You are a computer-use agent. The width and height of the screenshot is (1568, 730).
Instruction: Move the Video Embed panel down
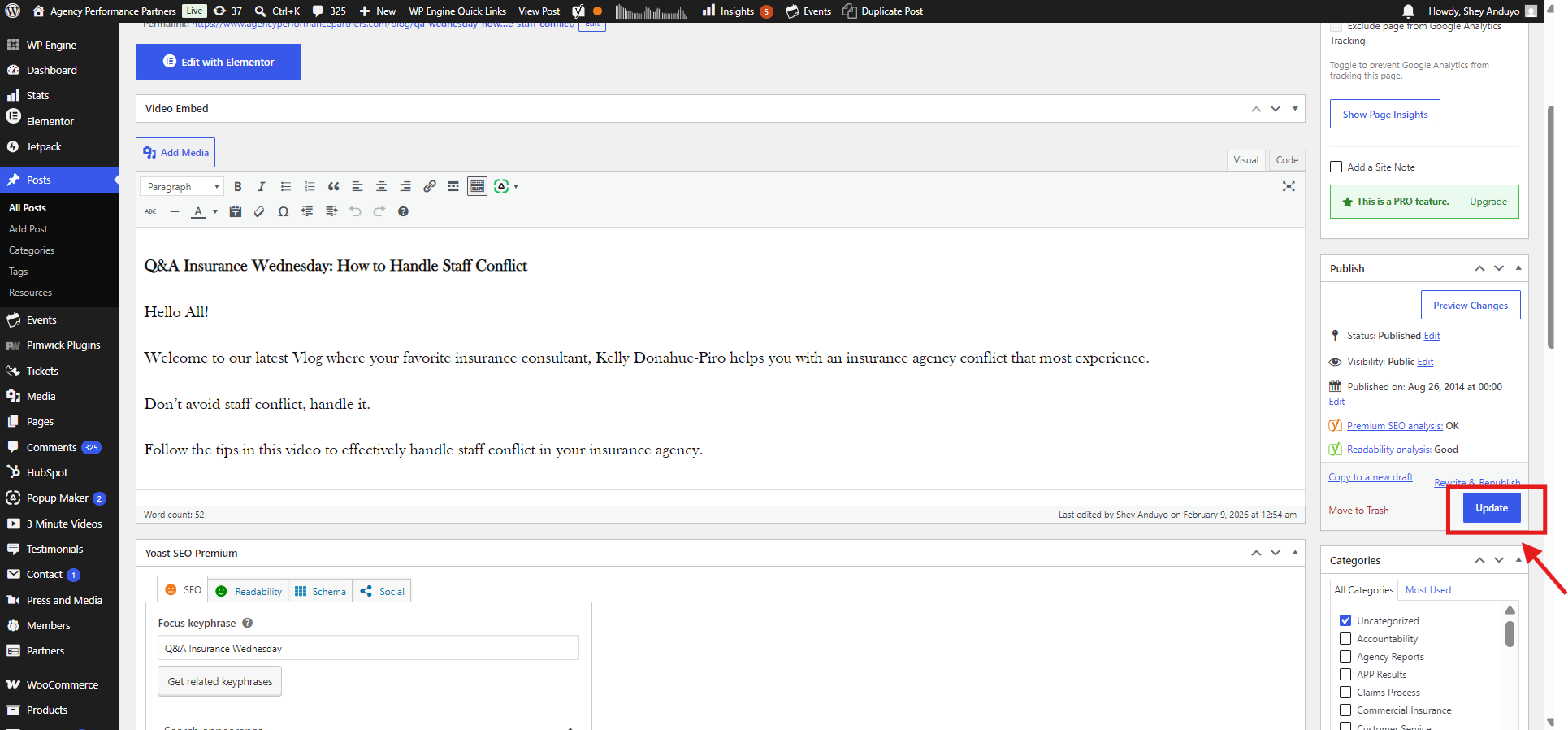[1276, 109]
